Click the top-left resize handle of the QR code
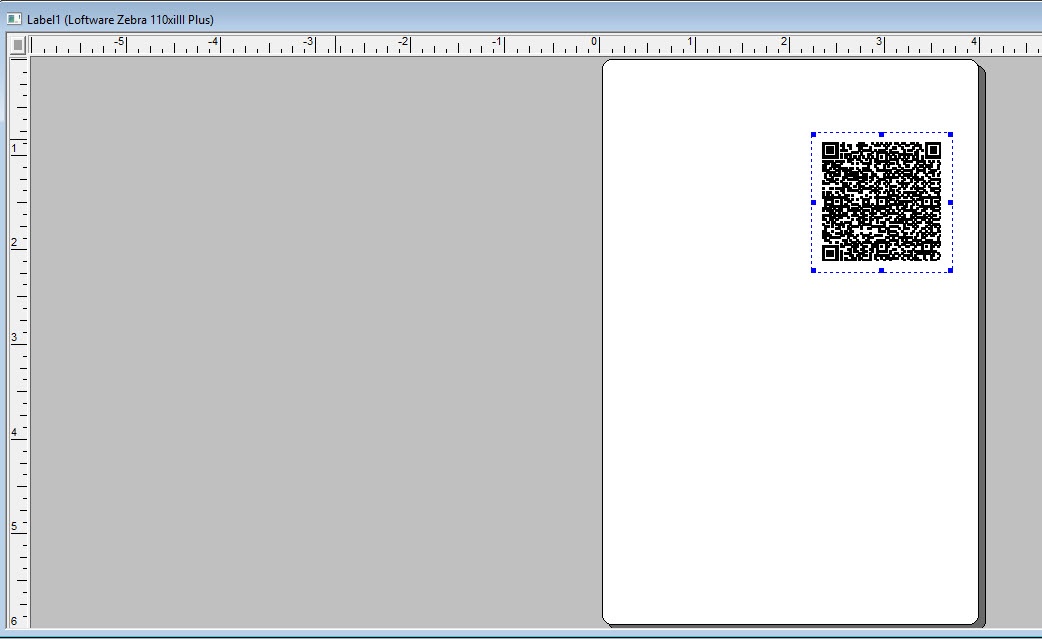 point(813,135)
